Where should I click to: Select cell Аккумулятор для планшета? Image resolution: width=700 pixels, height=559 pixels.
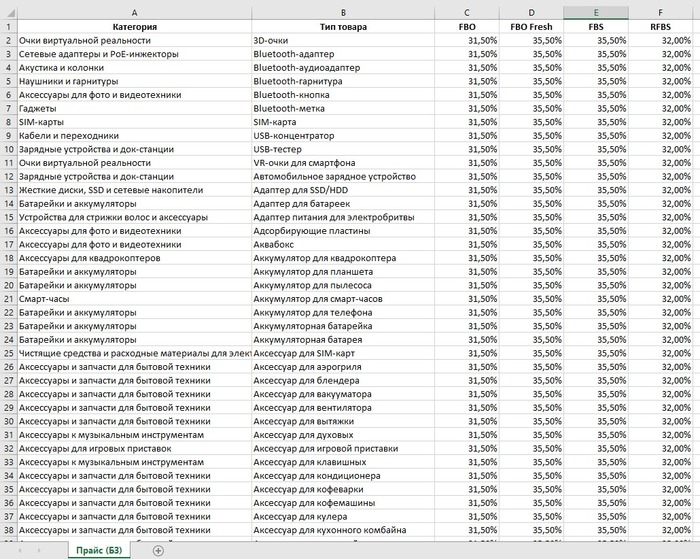(343, 272)
